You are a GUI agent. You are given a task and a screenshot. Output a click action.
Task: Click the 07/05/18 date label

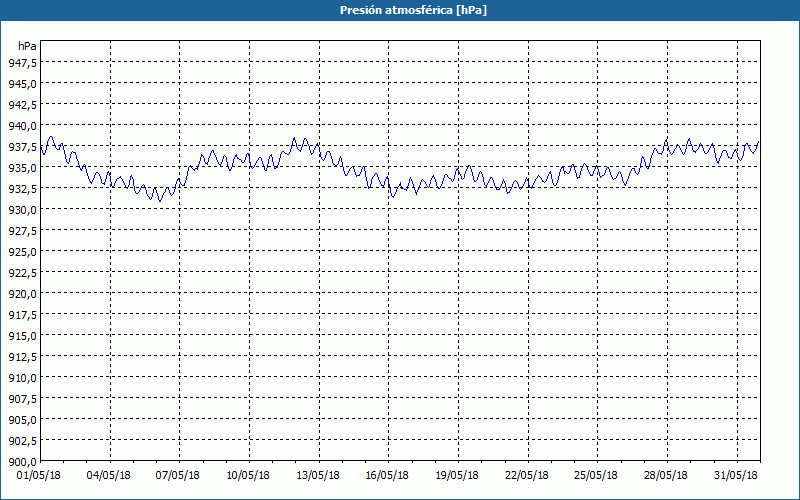(x=178, y=476)
